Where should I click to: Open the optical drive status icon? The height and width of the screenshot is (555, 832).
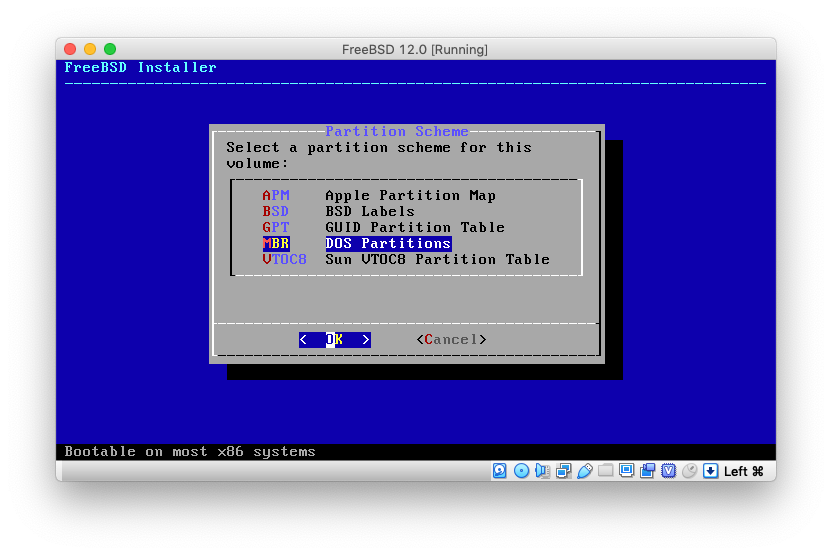point(521,471)
